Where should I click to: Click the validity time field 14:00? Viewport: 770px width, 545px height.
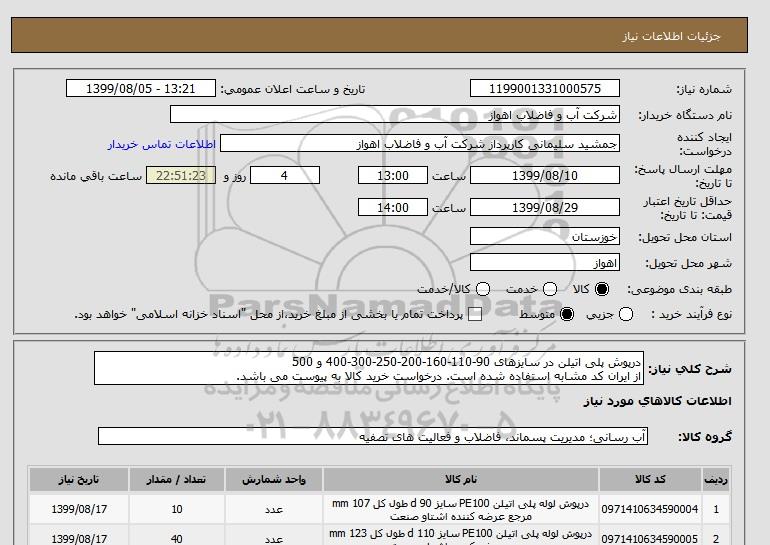393,207
